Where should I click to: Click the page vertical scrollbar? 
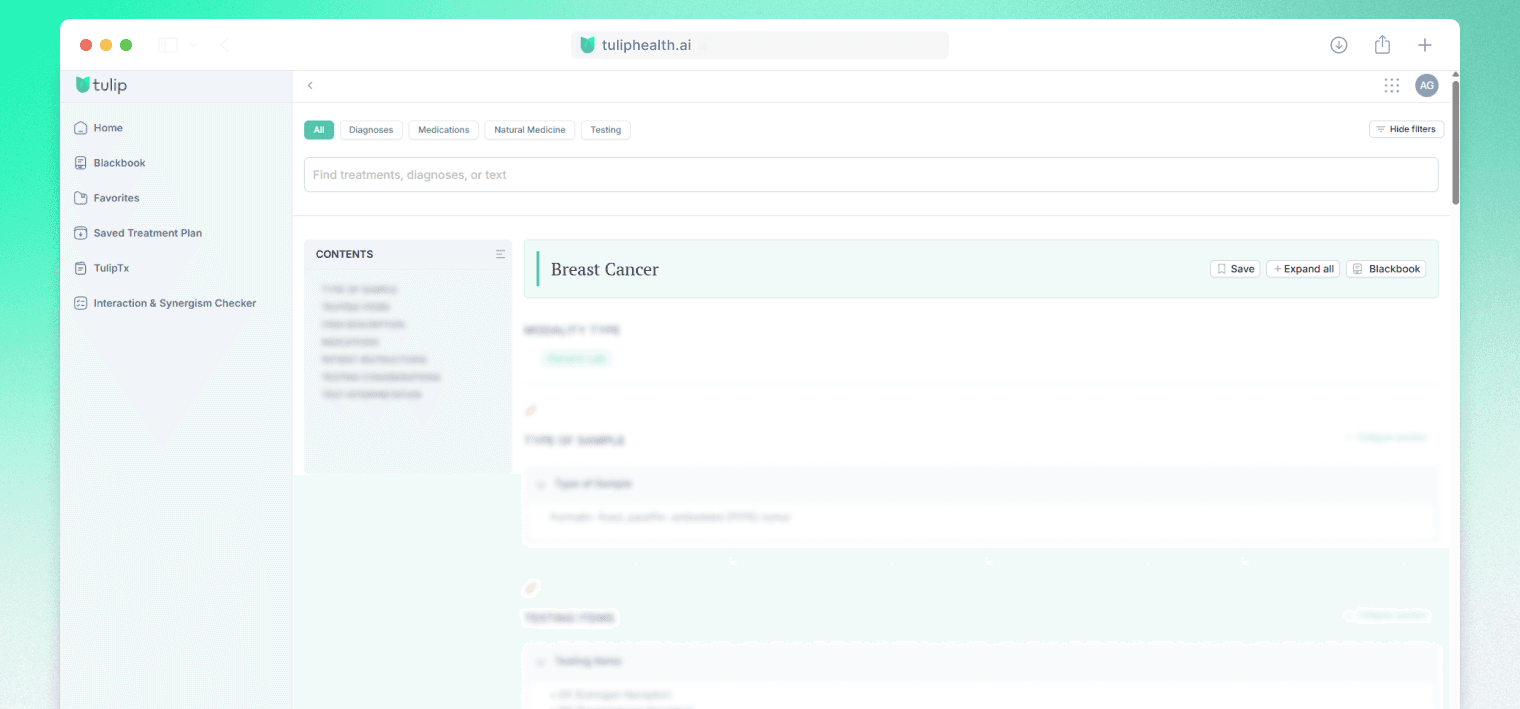(x=1455, y=142)
